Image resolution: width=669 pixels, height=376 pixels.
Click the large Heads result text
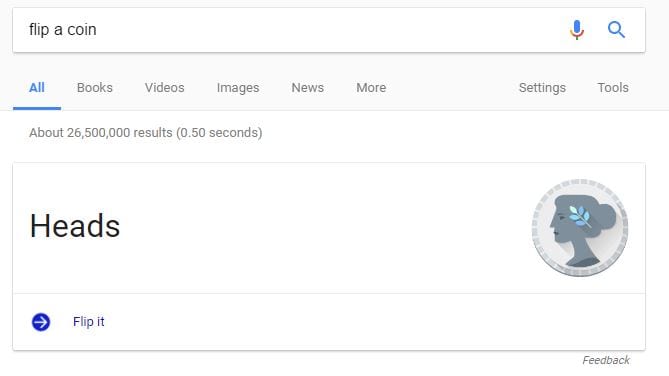click(x=75, y=225)
